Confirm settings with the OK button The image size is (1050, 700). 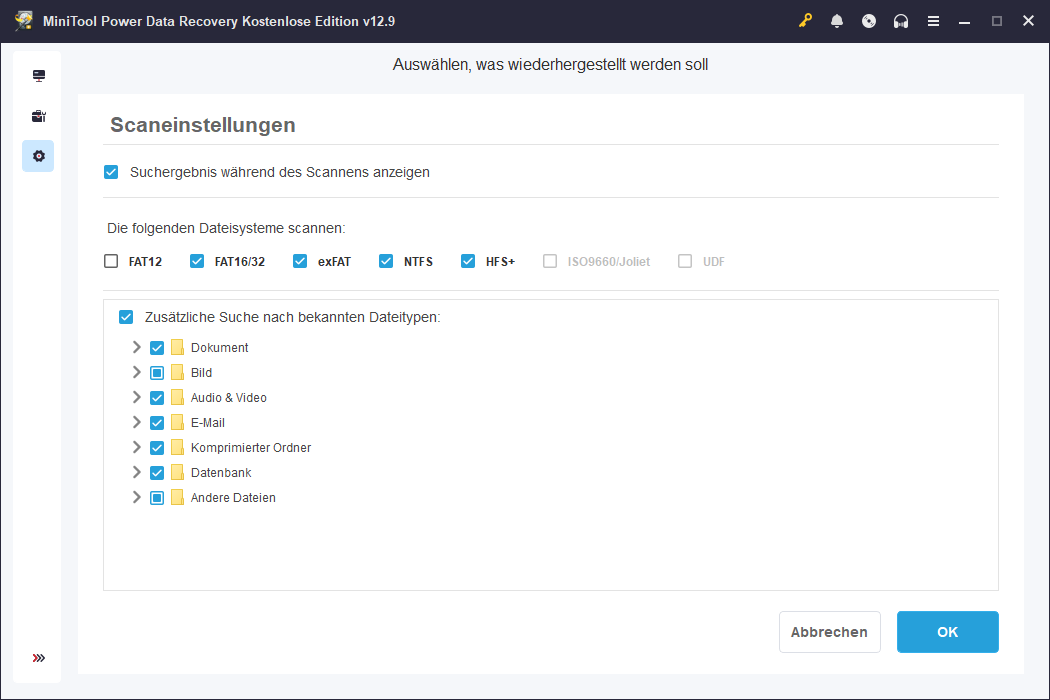(x=948, y=632)
